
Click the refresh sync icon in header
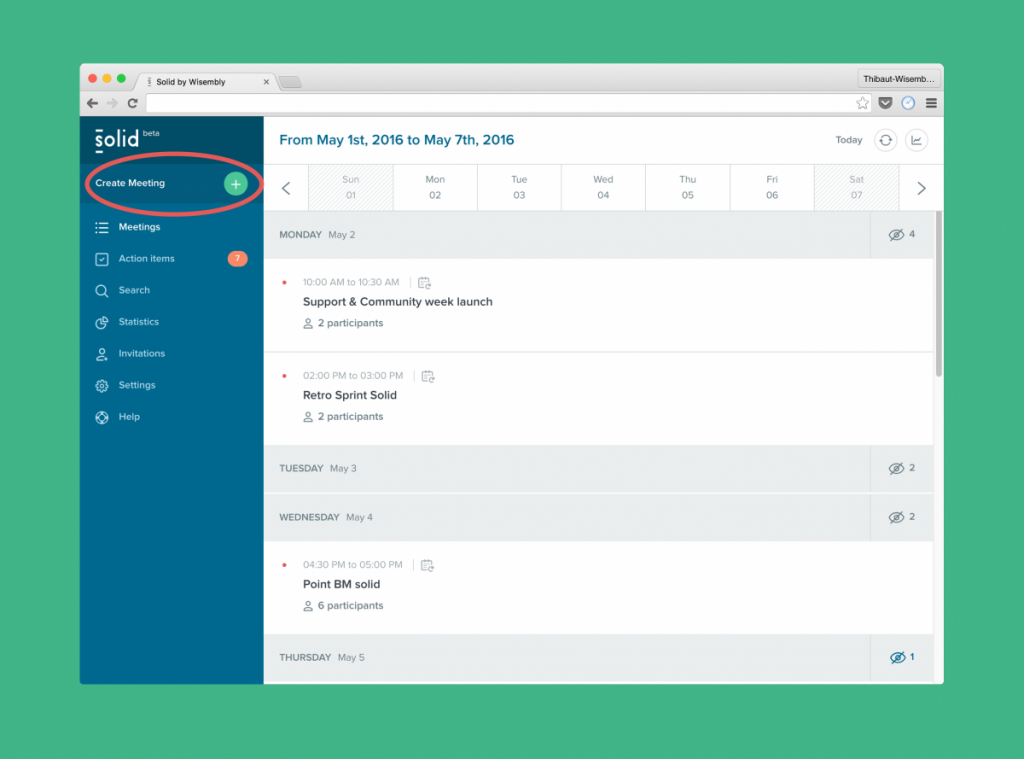tap(886, 140)
